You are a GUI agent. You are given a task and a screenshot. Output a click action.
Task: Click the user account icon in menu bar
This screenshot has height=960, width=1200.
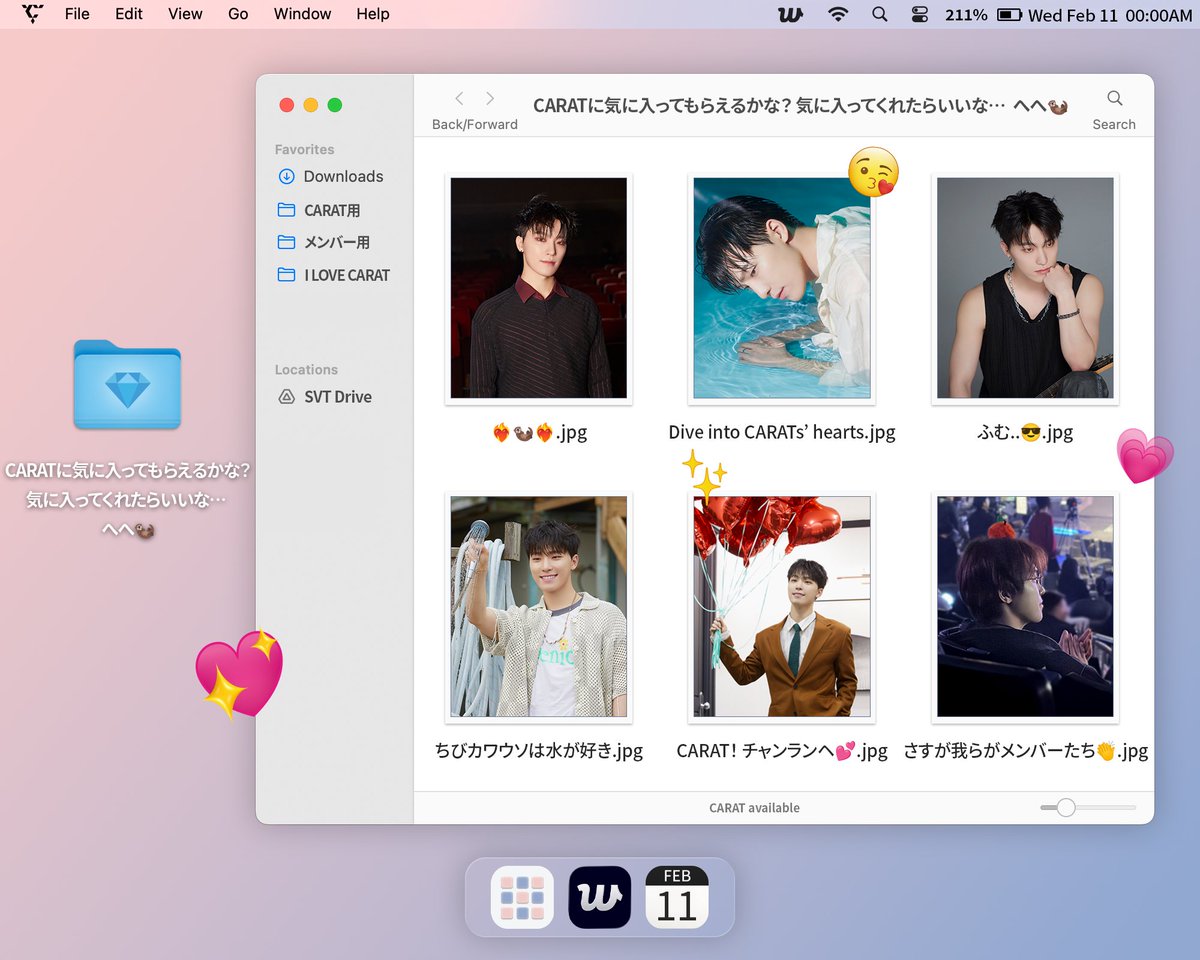919,14
